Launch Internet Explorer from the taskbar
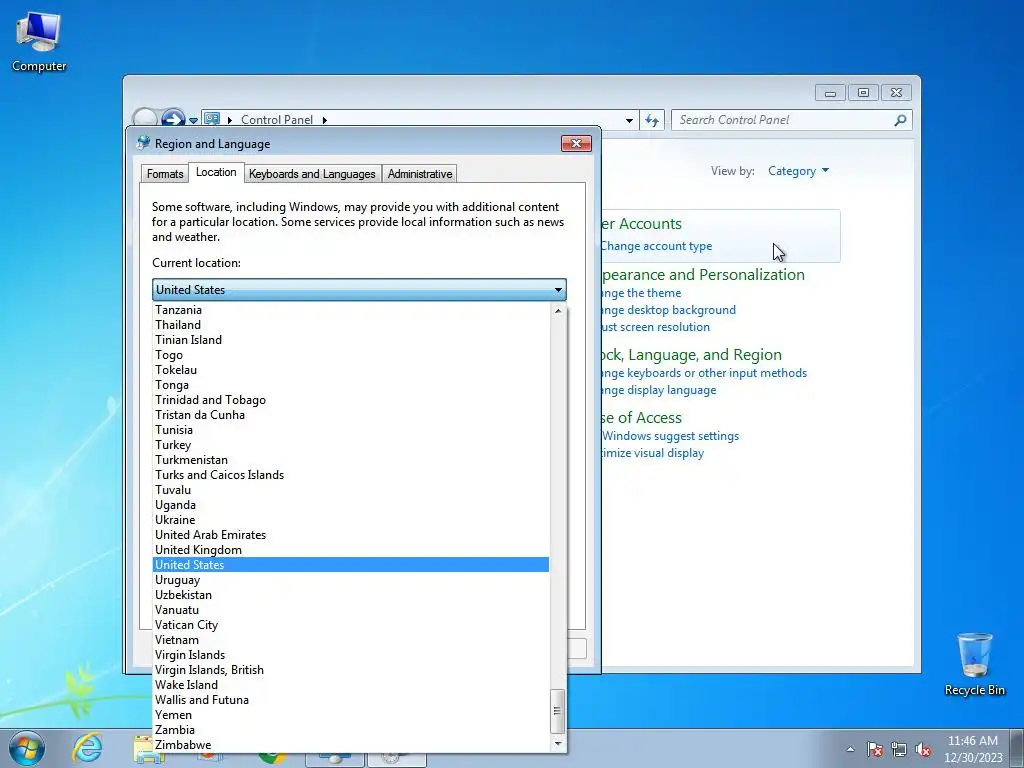This screenshot has width=1024, height=768. 88,748
